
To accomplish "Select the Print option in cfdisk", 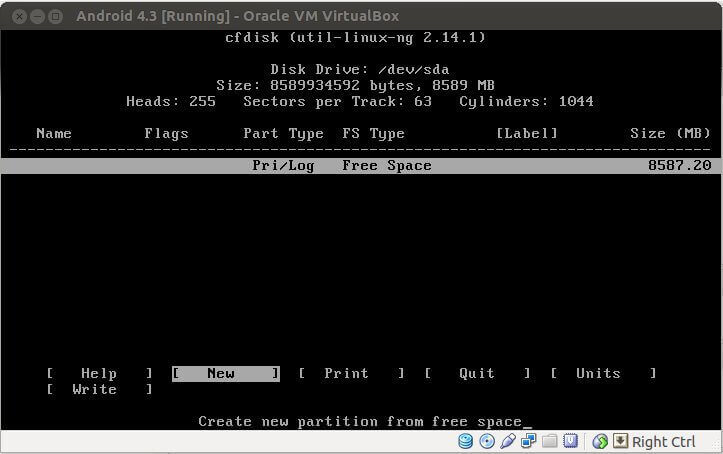I will [x=351, y=373].
